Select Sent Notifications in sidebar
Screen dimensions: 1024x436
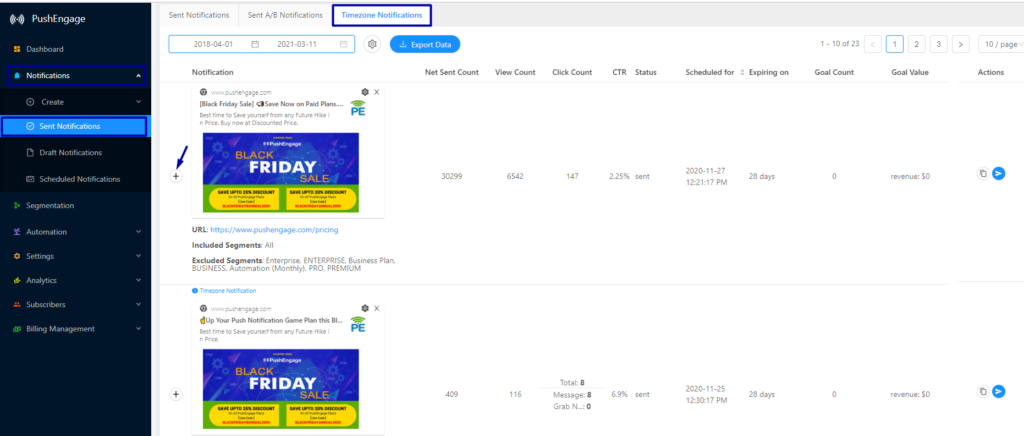click(x=74, y=127)
